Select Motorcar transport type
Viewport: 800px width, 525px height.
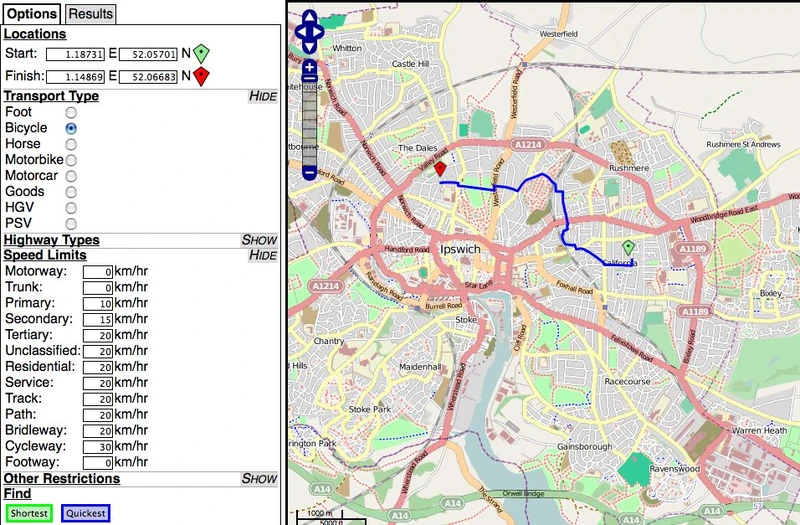pyautogui.click(x=71, y=176)
